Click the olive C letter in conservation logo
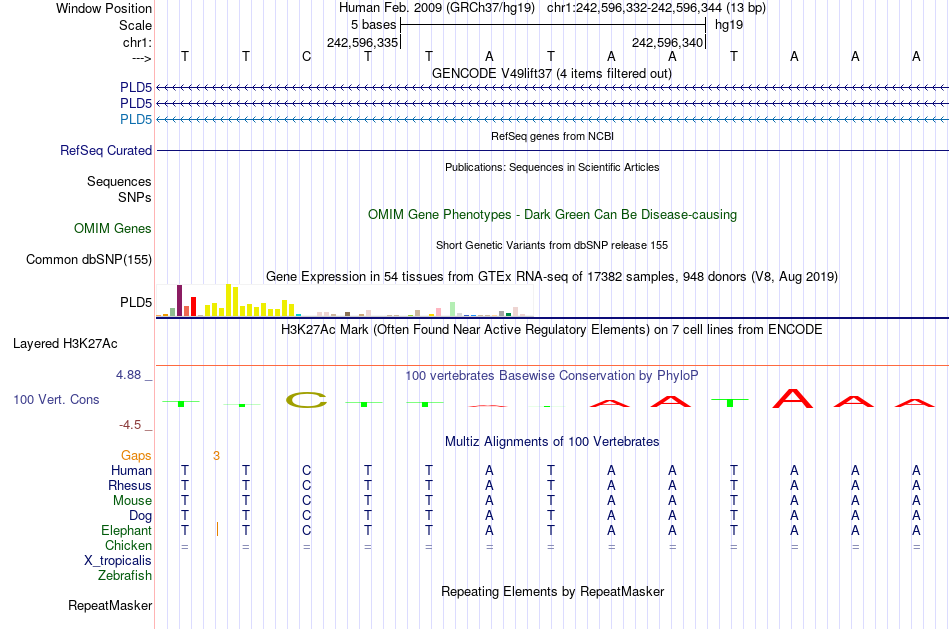The image size is (950, 629). click(x=307, y=400)
